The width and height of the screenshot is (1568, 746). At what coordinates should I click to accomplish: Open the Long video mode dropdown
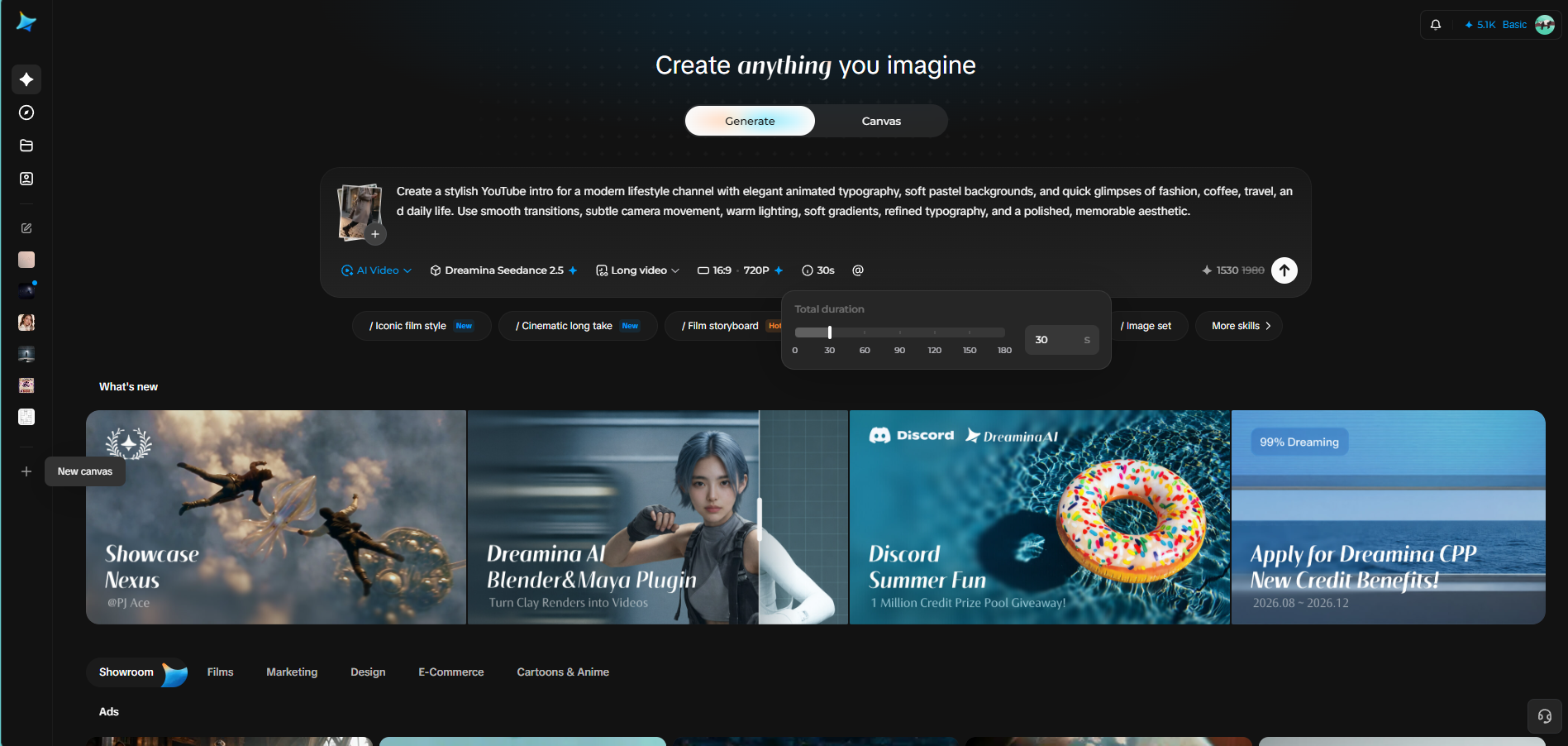tap(637, 270)
